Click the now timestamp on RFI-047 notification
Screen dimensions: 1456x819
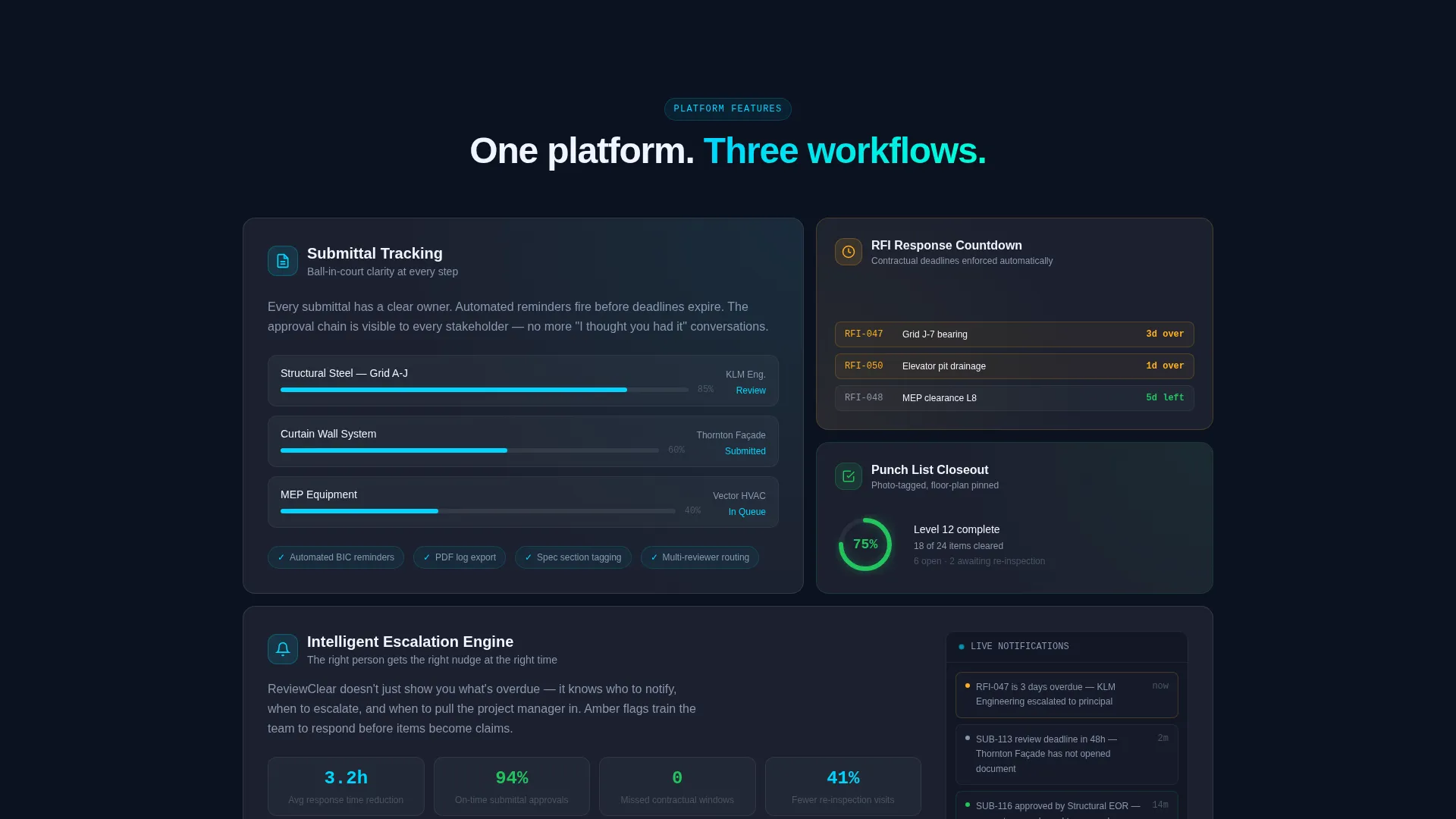pyautogui.click(x=1160, y=686)
